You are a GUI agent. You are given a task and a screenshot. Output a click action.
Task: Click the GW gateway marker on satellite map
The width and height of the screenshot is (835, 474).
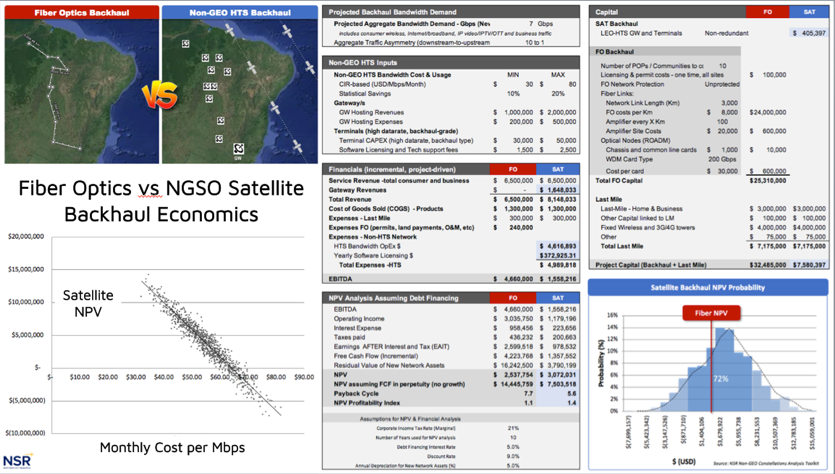[x=239, y=149]
